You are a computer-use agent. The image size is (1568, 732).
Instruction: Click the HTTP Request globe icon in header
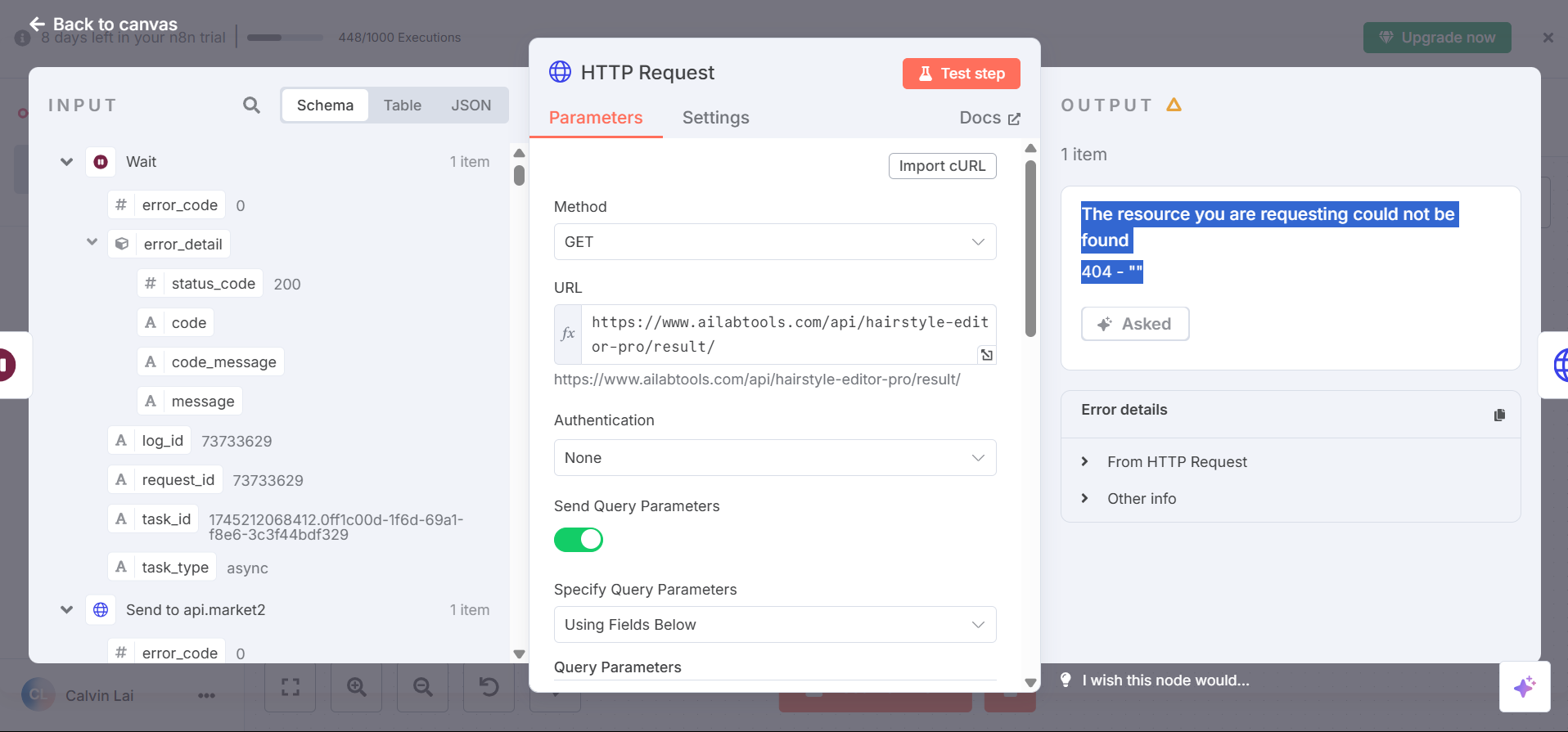(560, 72)
